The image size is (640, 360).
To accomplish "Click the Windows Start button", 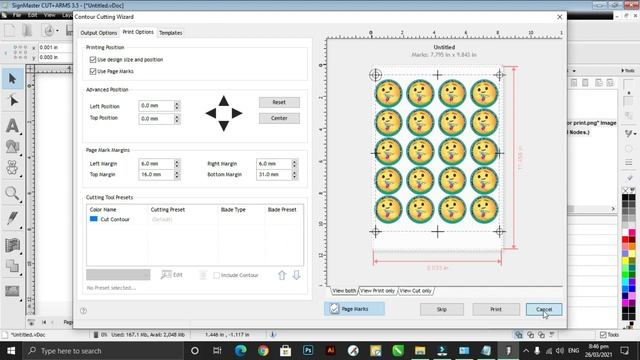I will [11, 351].
